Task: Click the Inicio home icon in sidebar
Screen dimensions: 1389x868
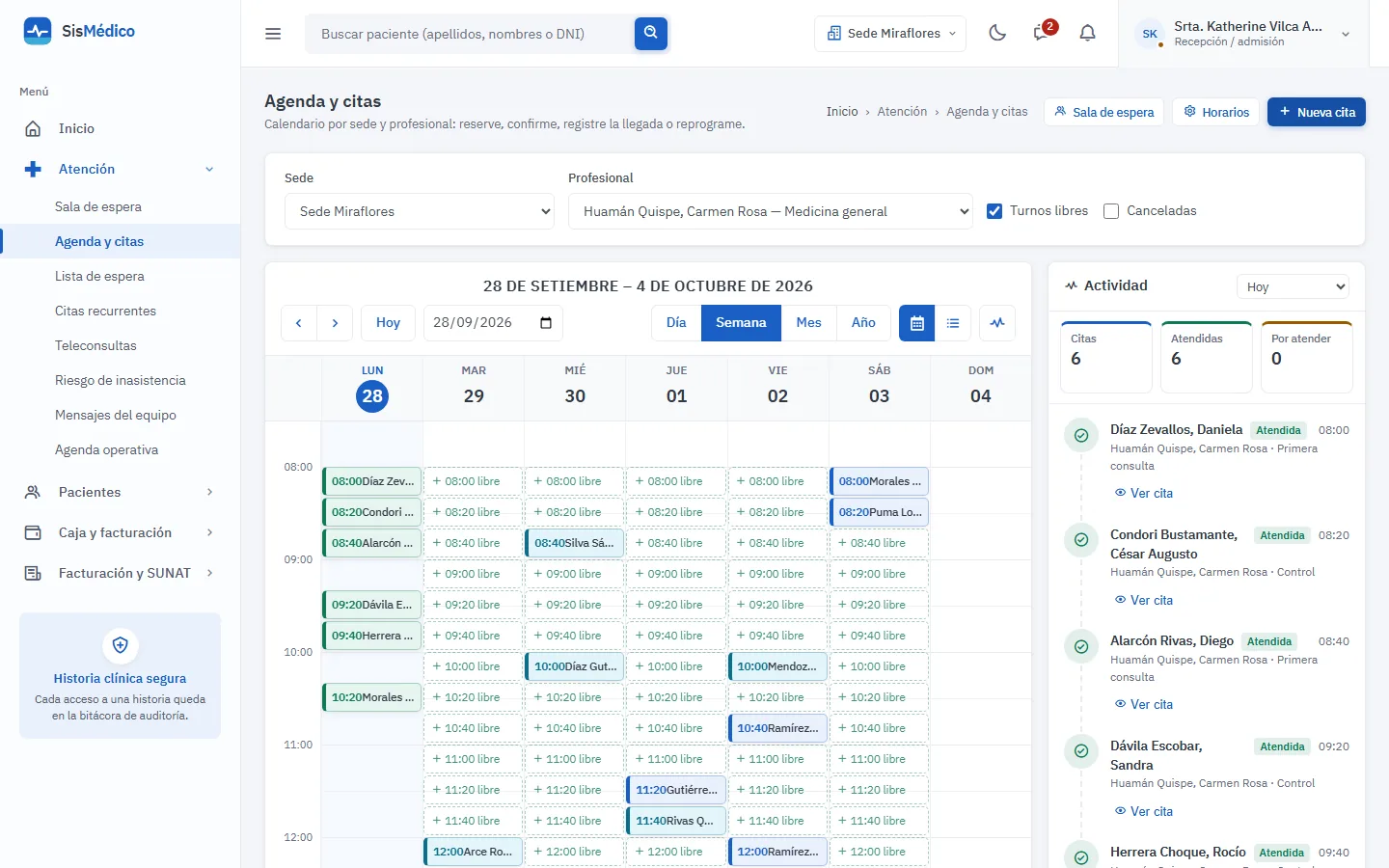Action: (33, 128)
